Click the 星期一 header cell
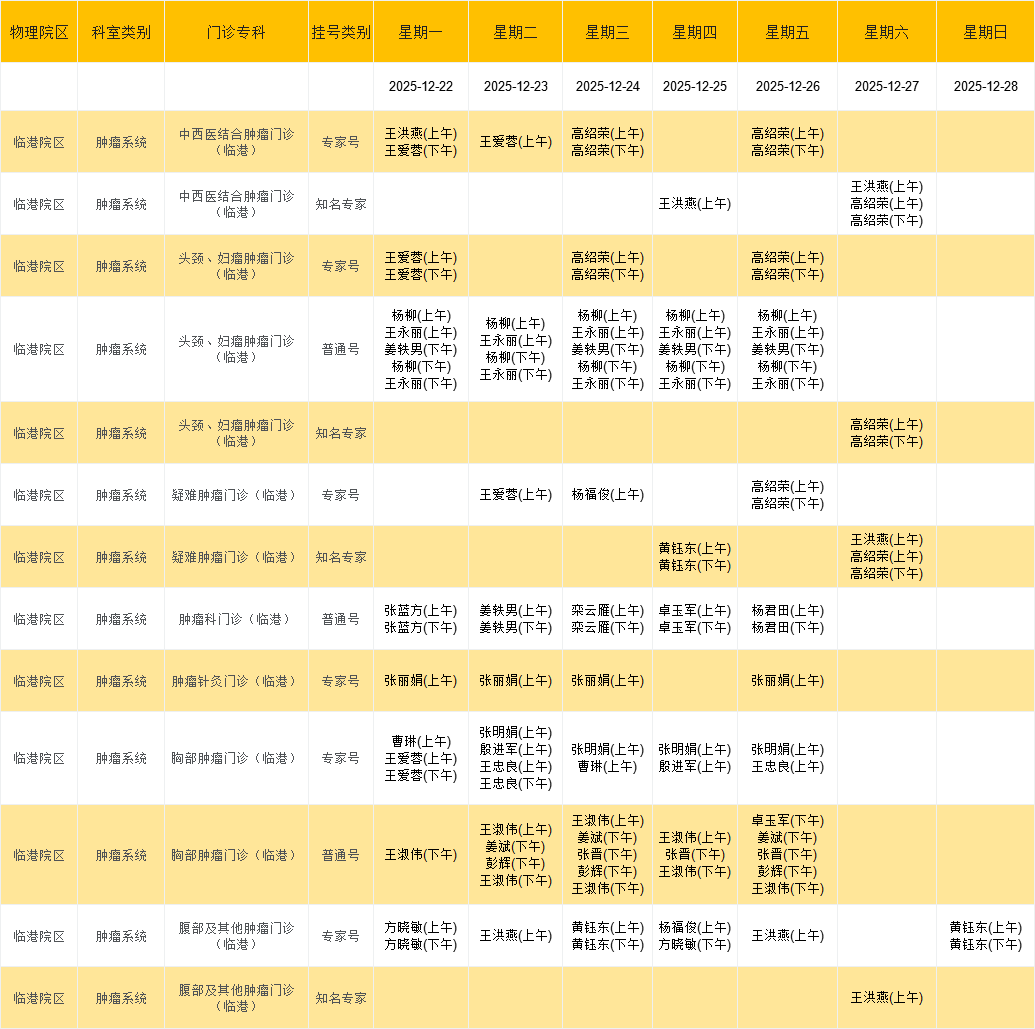Image resolution: width=1035 pixels, height=1029 pixels. pos(420,32)
